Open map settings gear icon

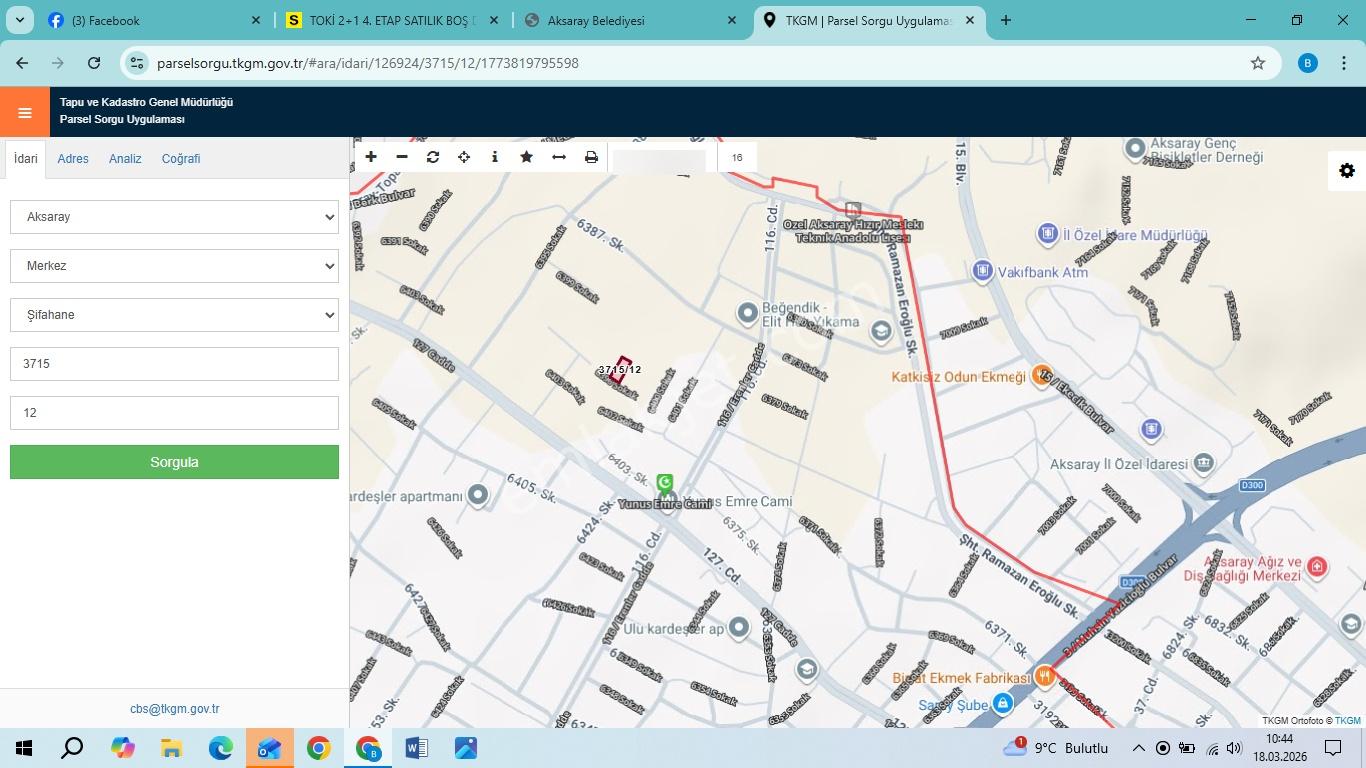pyautogui.click(x=1347, y=171)
